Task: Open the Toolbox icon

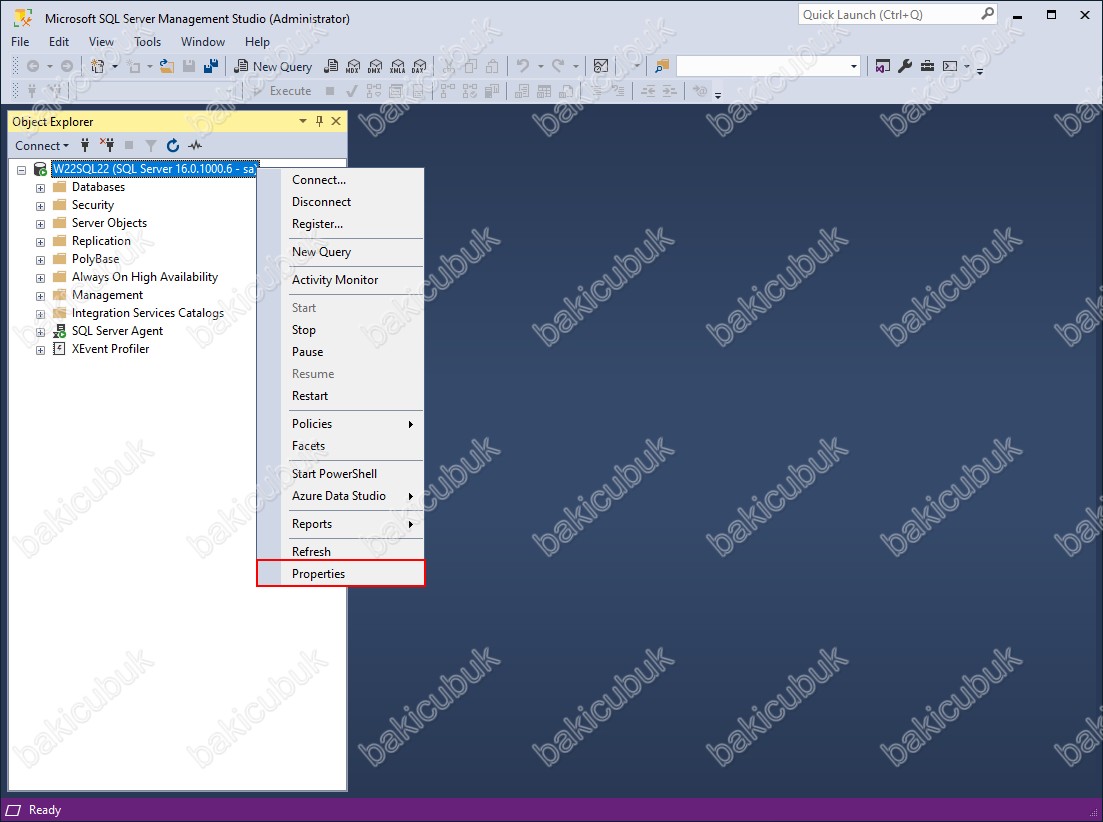Action: pos(928,66)
